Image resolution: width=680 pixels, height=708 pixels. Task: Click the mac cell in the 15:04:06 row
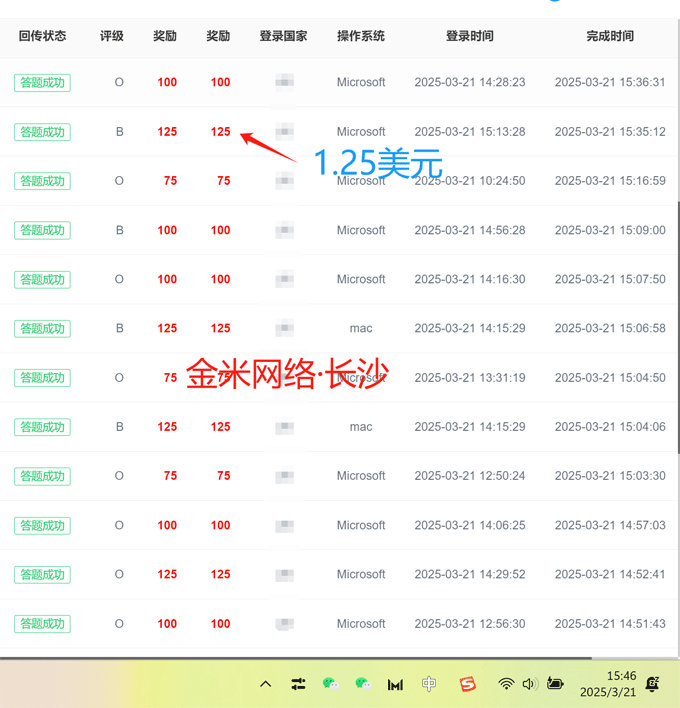point(361,427)
